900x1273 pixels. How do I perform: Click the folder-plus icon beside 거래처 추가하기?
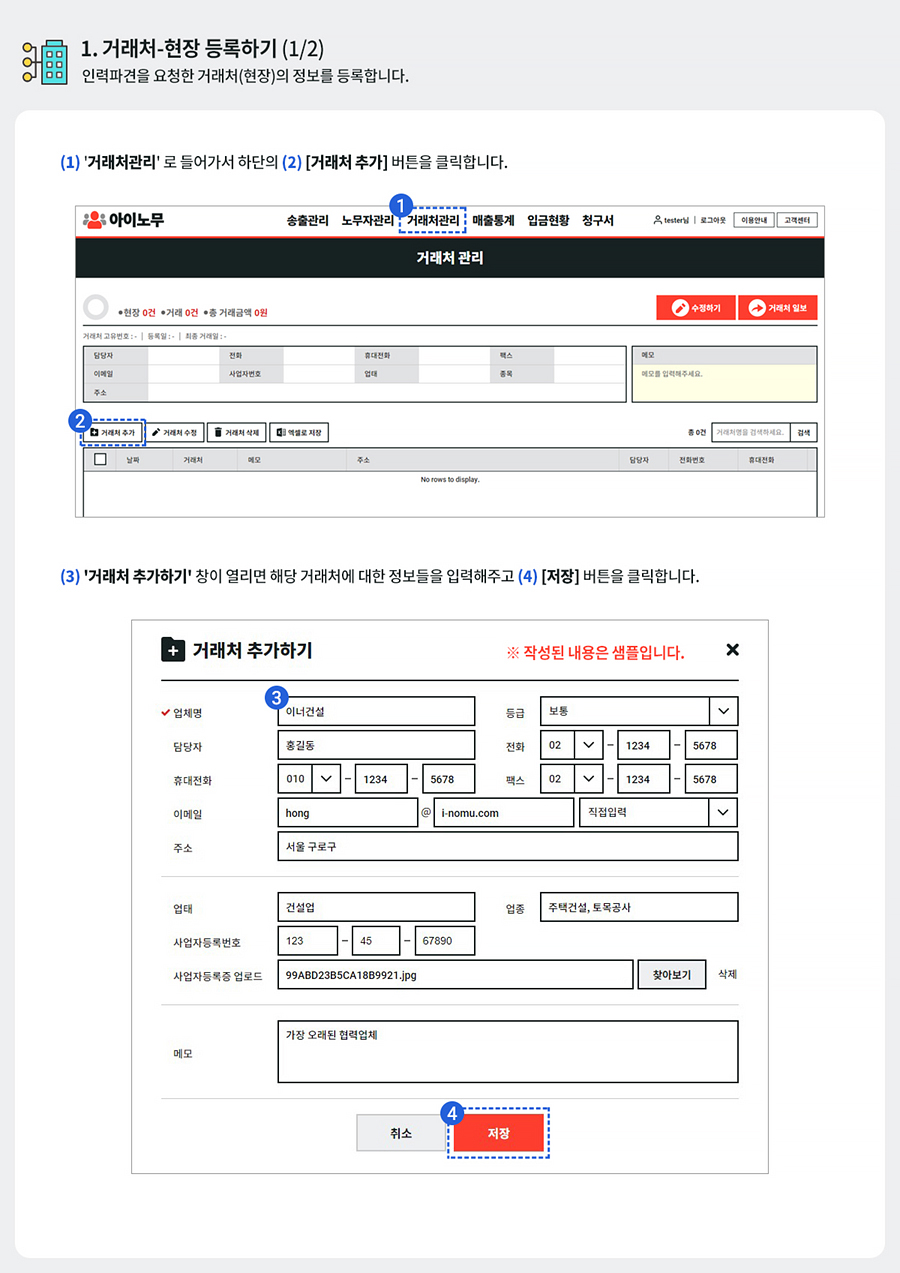pos(173,650)
